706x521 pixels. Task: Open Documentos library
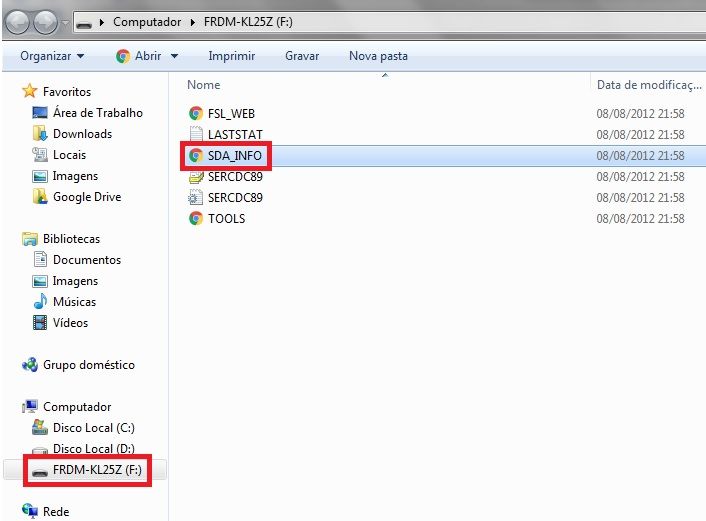pos(87,260)
